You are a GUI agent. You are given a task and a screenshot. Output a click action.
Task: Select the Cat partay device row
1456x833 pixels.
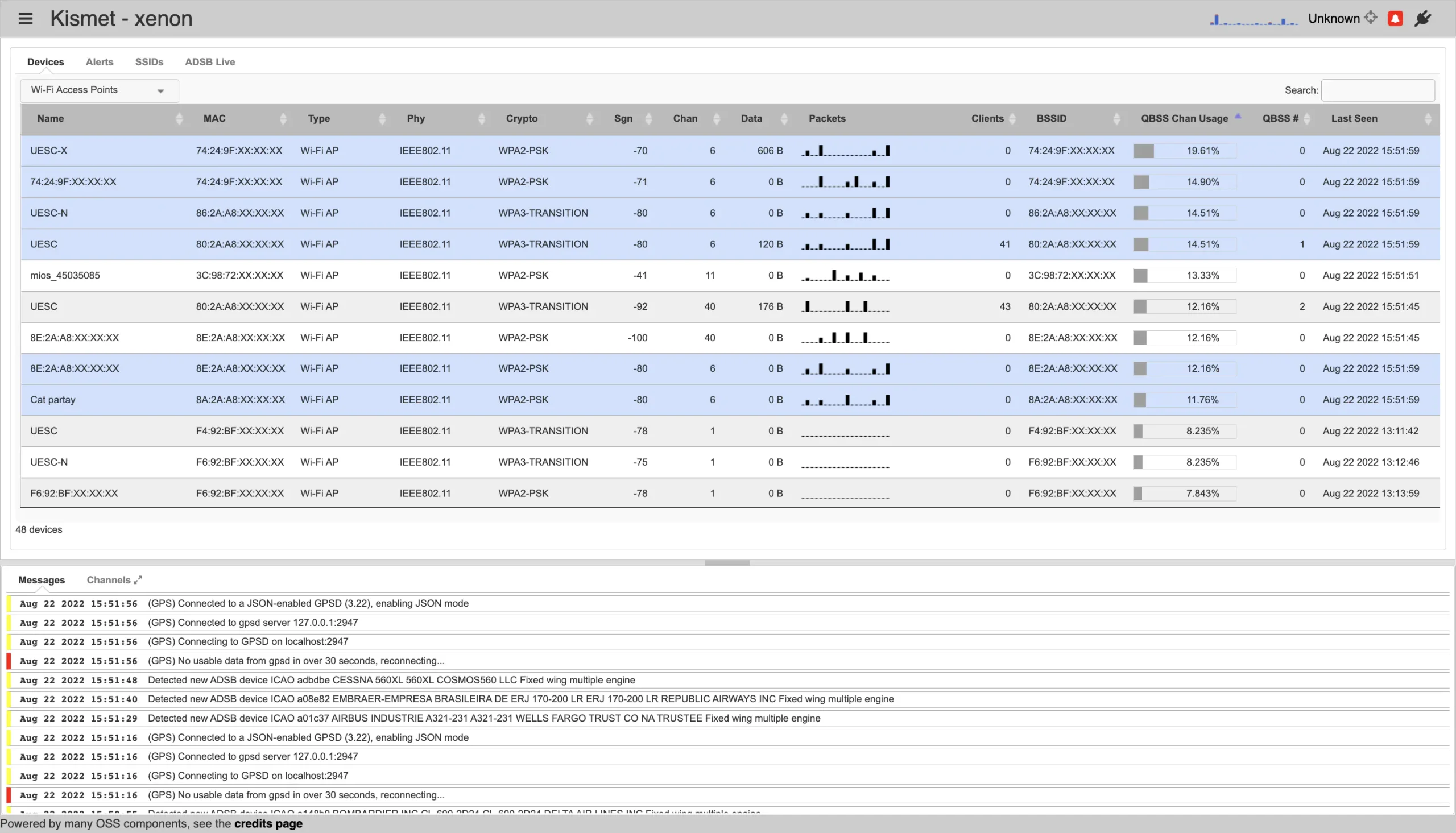click(53, 400)
